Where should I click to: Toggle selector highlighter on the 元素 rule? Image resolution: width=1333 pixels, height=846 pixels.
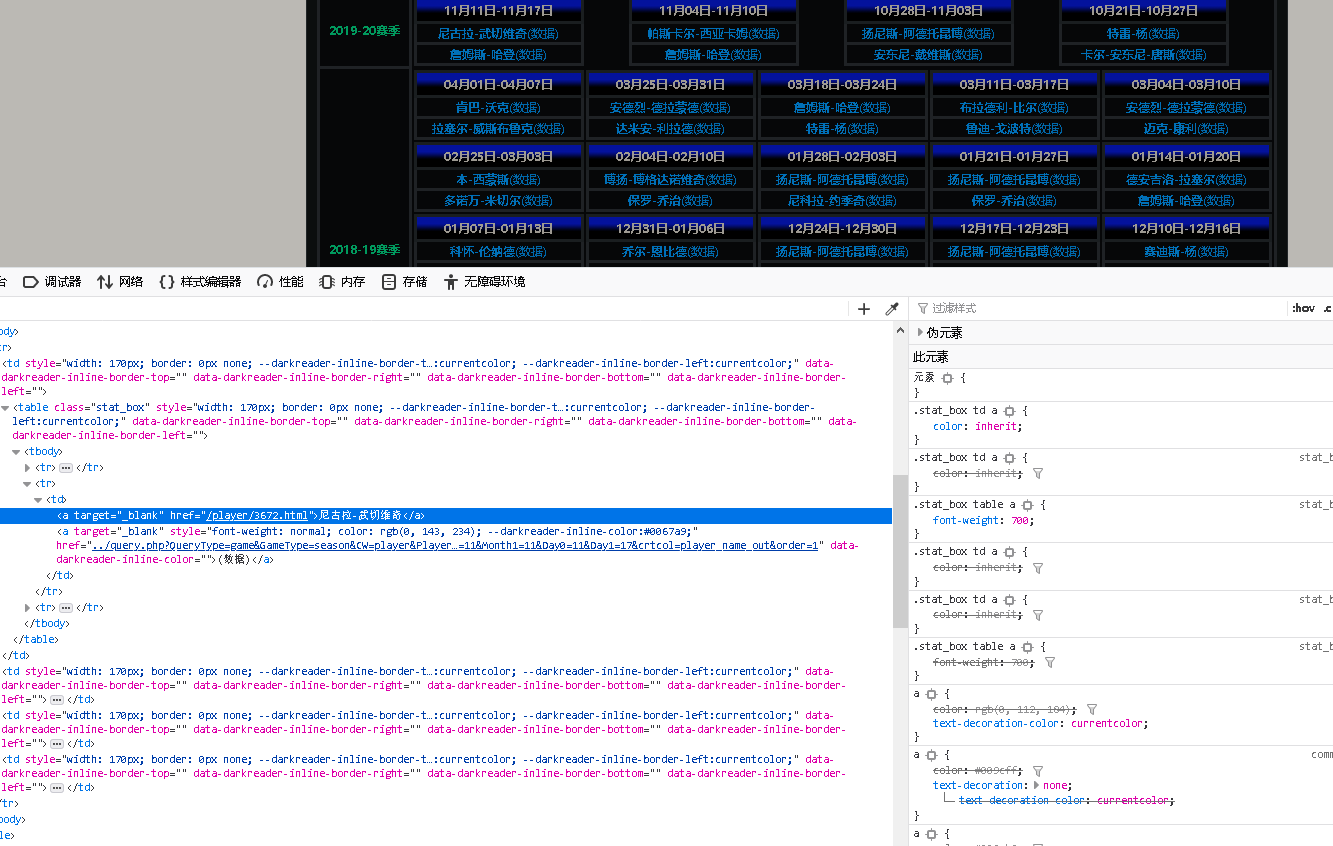[x=947, y=378]
